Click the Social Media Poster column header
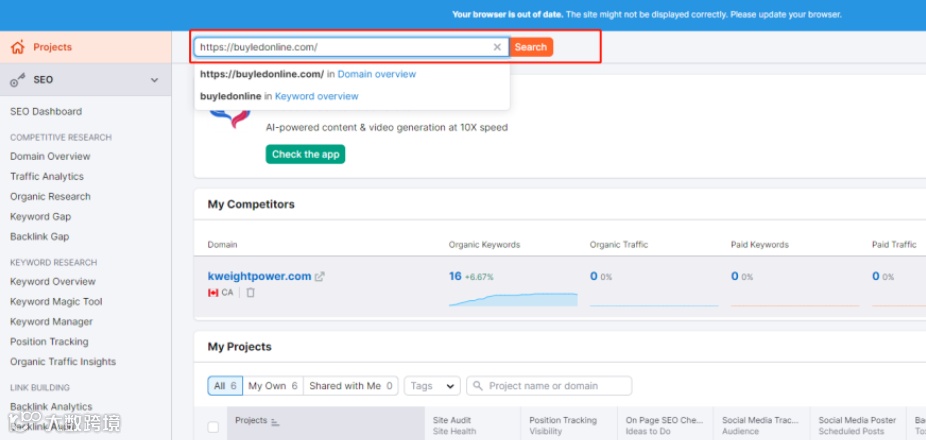This screenshot has width=926, height=440. [857, 426]
